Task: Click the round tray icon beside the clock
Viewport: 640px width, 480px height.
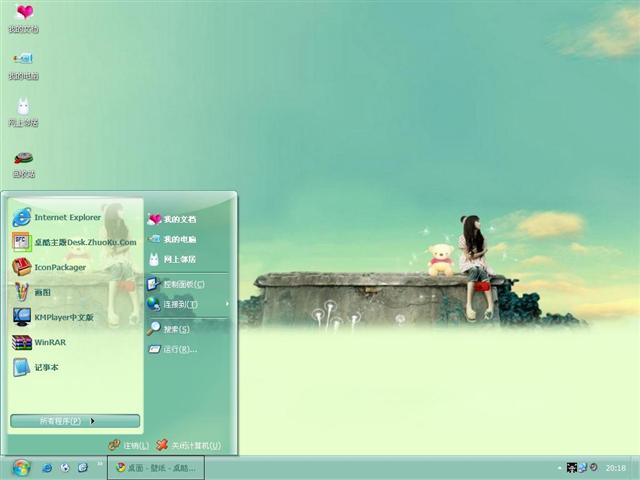Action: pyautogui.click(x=594, y=467)
